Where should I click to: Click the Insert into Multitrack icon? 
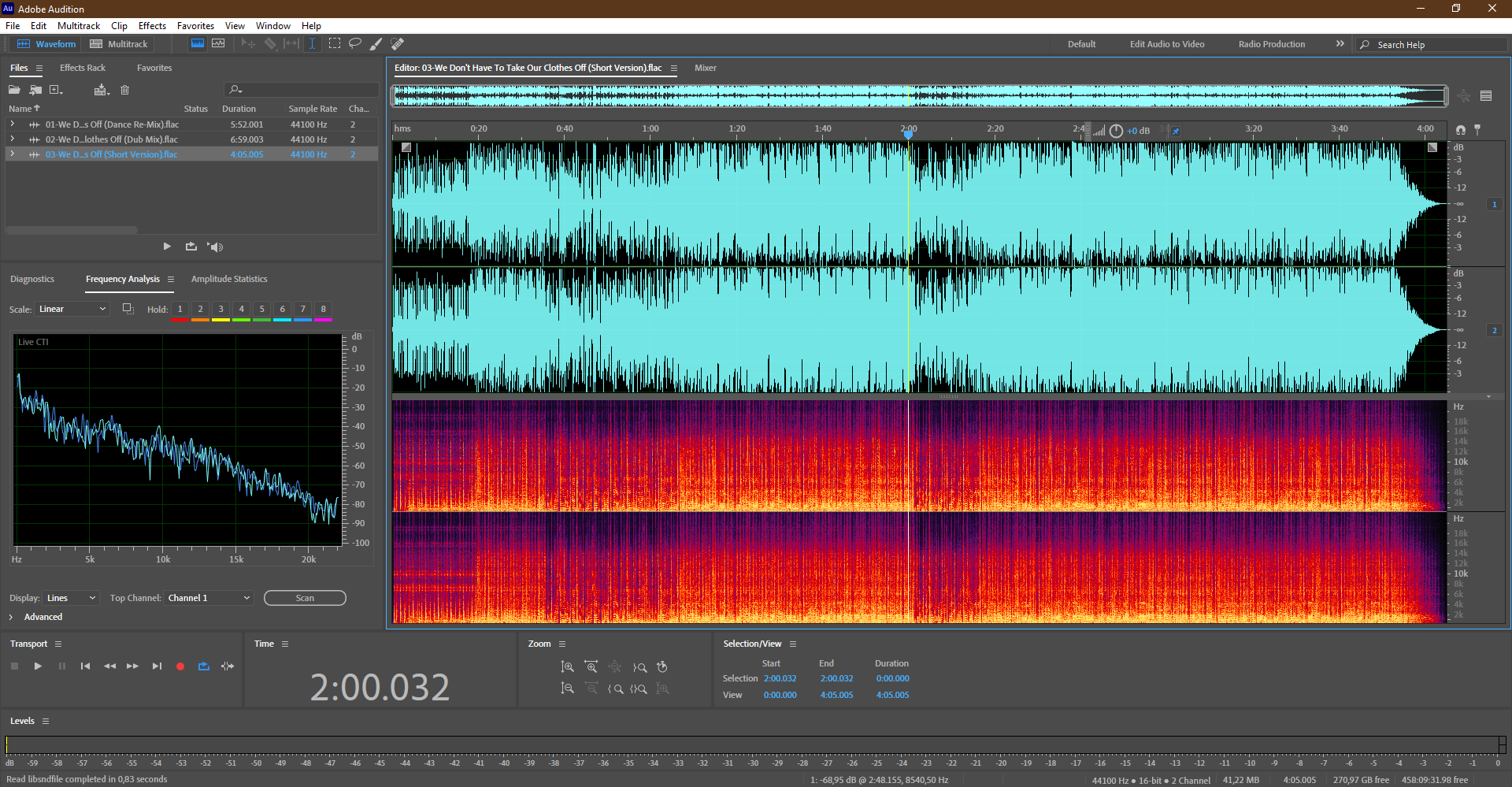pyautogui.click(x=101, y=90)
